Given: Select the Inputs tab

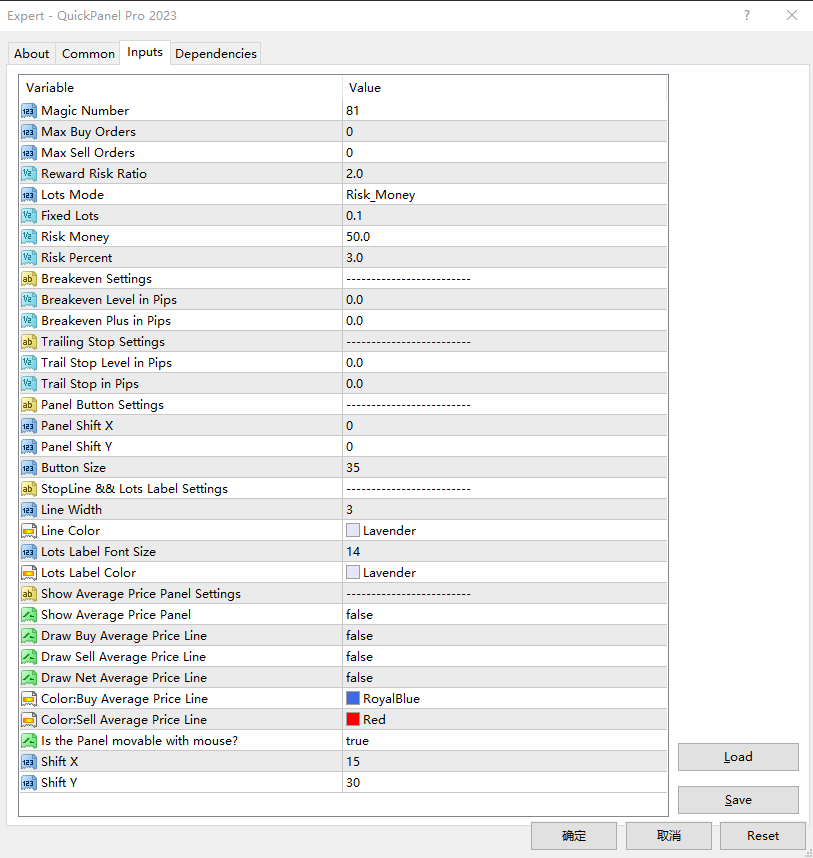Looking at the screenshot, I should point(145,52).
